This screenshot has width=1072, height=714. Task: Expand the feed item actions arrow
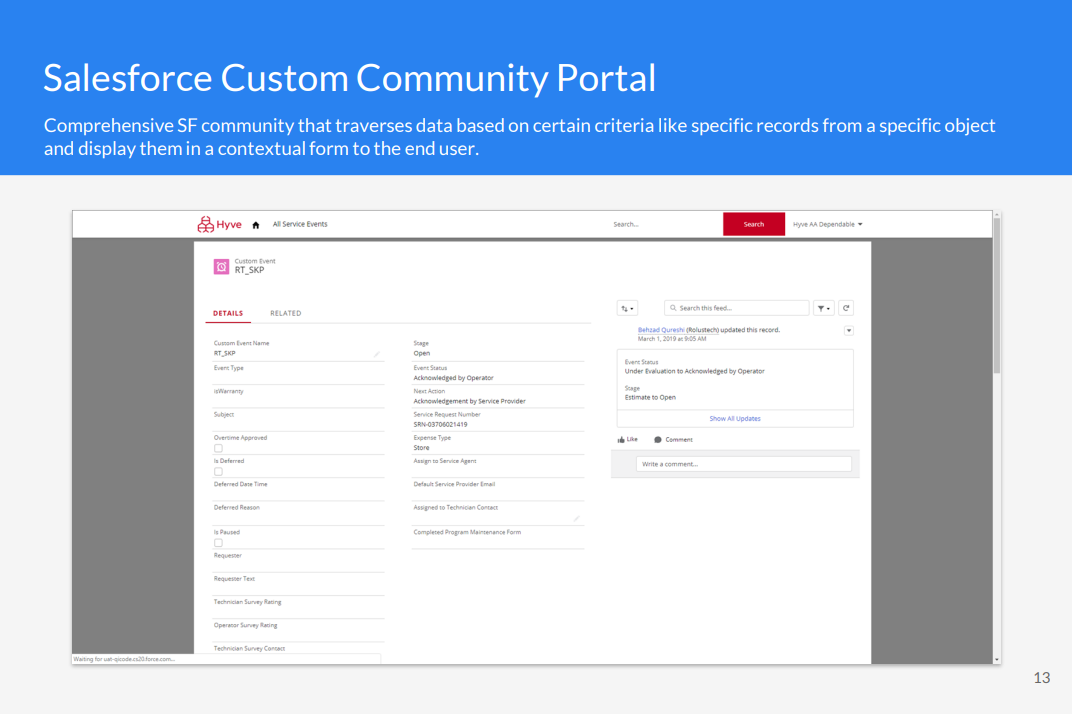coord(848,331)
